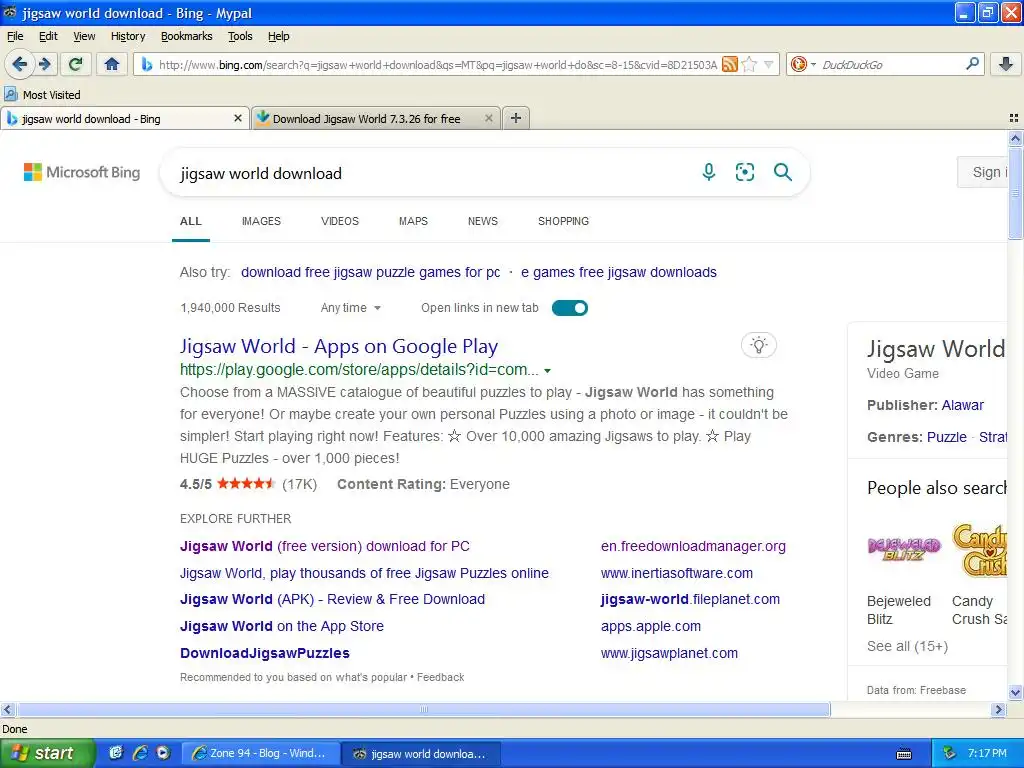Click suggestion e games free jigsaw downloads
1024x768 pixels.
[x=618, y=272]
